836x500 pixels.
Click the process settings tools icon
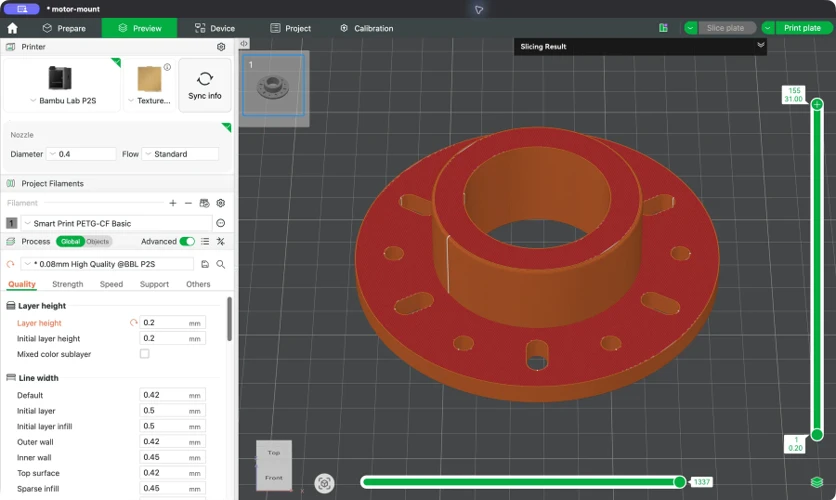[x=221, y=241]
